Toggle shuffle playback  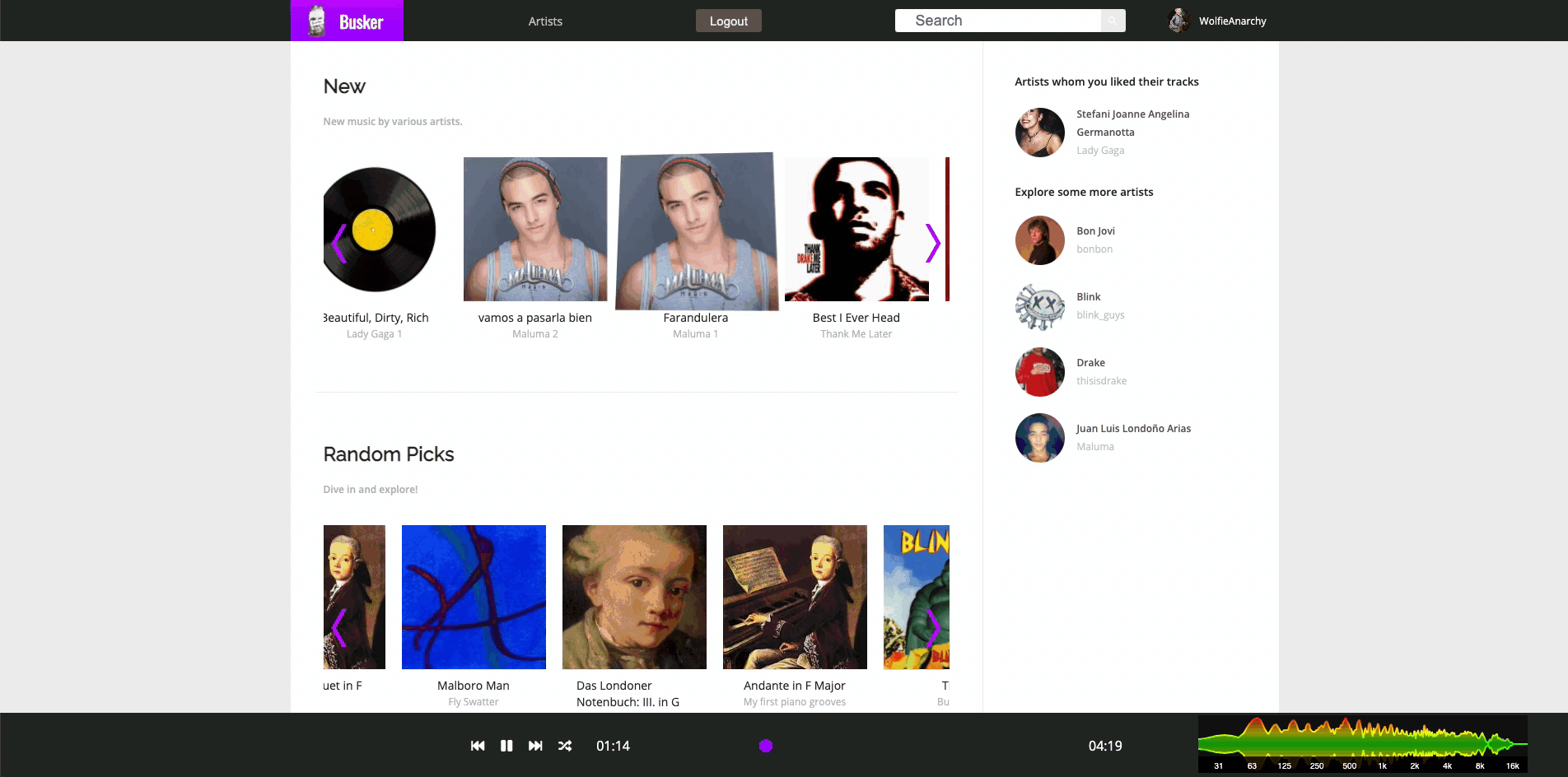[x=565, y=746]
